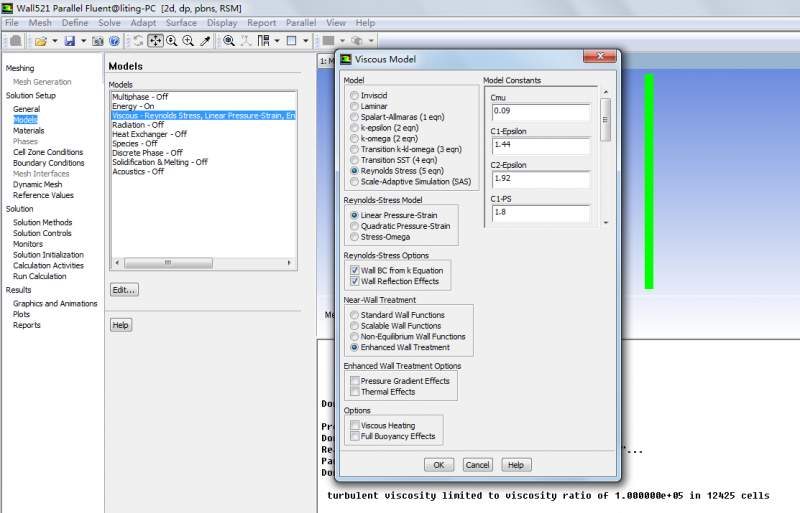Enable Viscous Heating option
800x513 pixels.
pos(355,425)
